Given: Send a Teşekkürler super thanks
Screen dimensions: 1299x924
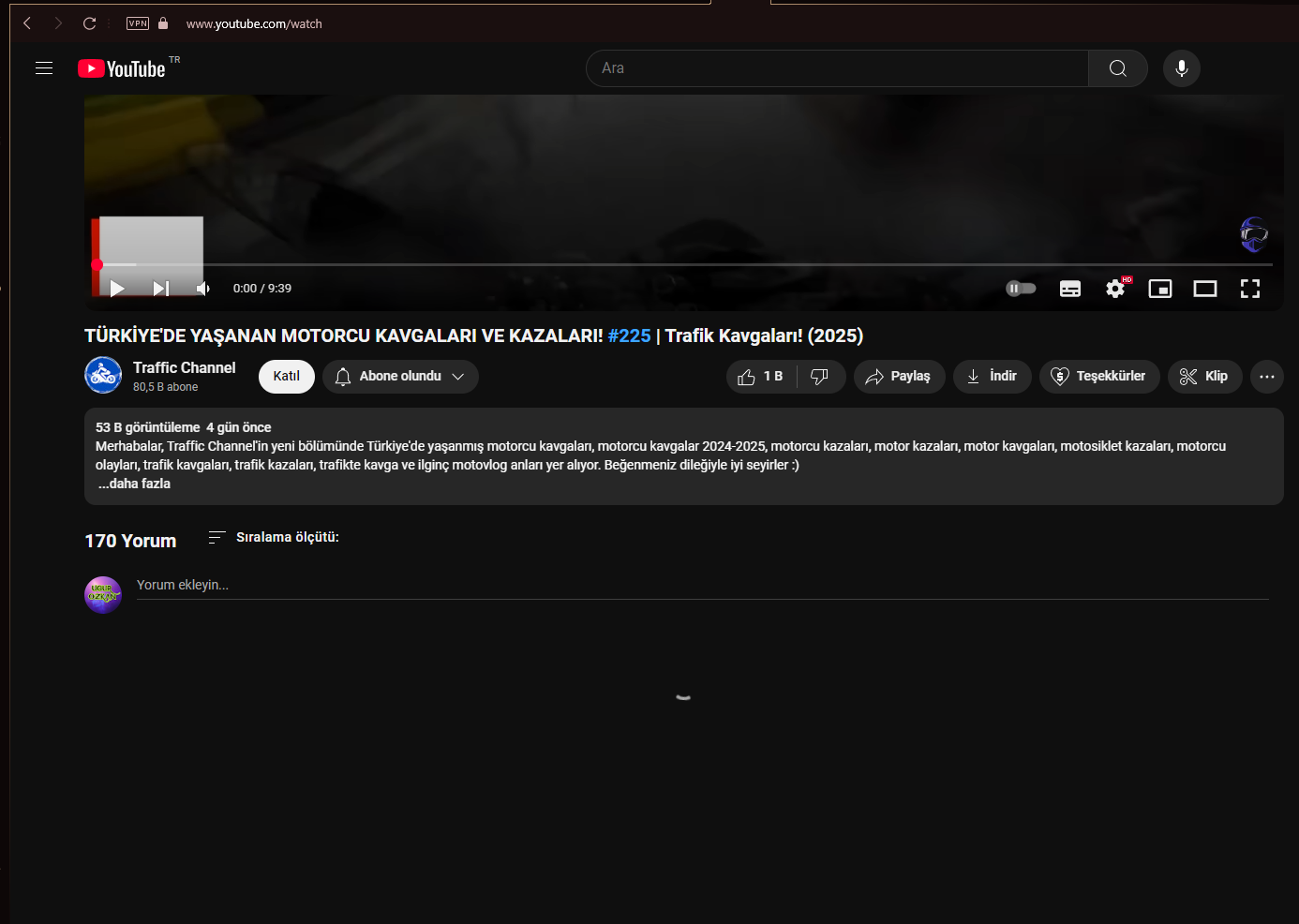Looking at the screenshot, I should point(1099,376).
